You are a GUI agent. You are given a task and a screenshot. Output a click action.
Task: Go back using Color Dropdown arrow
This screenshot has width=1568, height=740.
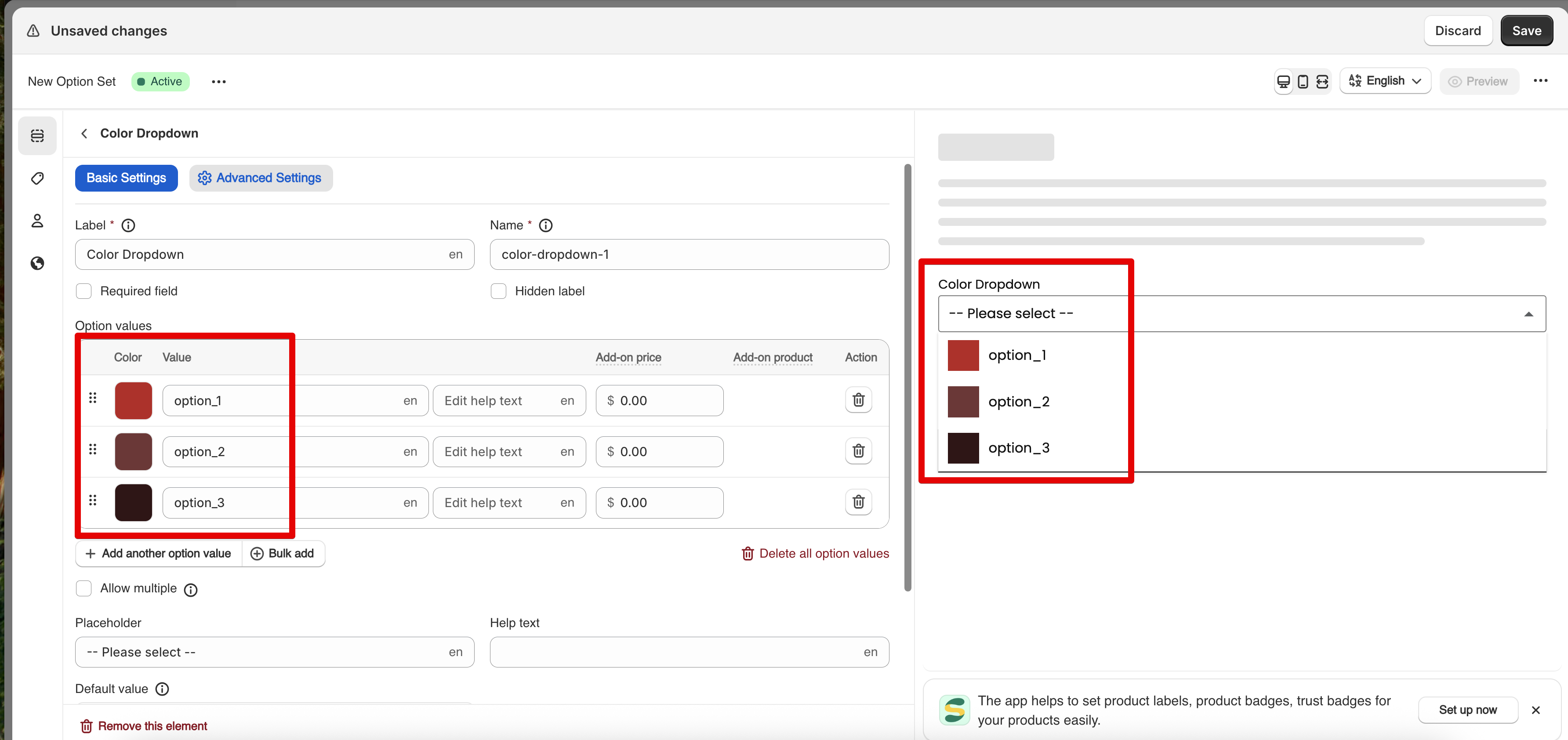click(84, 133)
